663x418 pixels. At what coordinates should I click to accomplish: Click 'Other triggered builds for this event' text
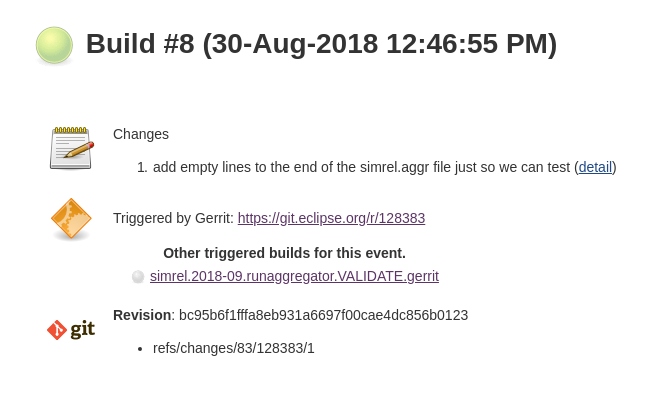[284, 253]
